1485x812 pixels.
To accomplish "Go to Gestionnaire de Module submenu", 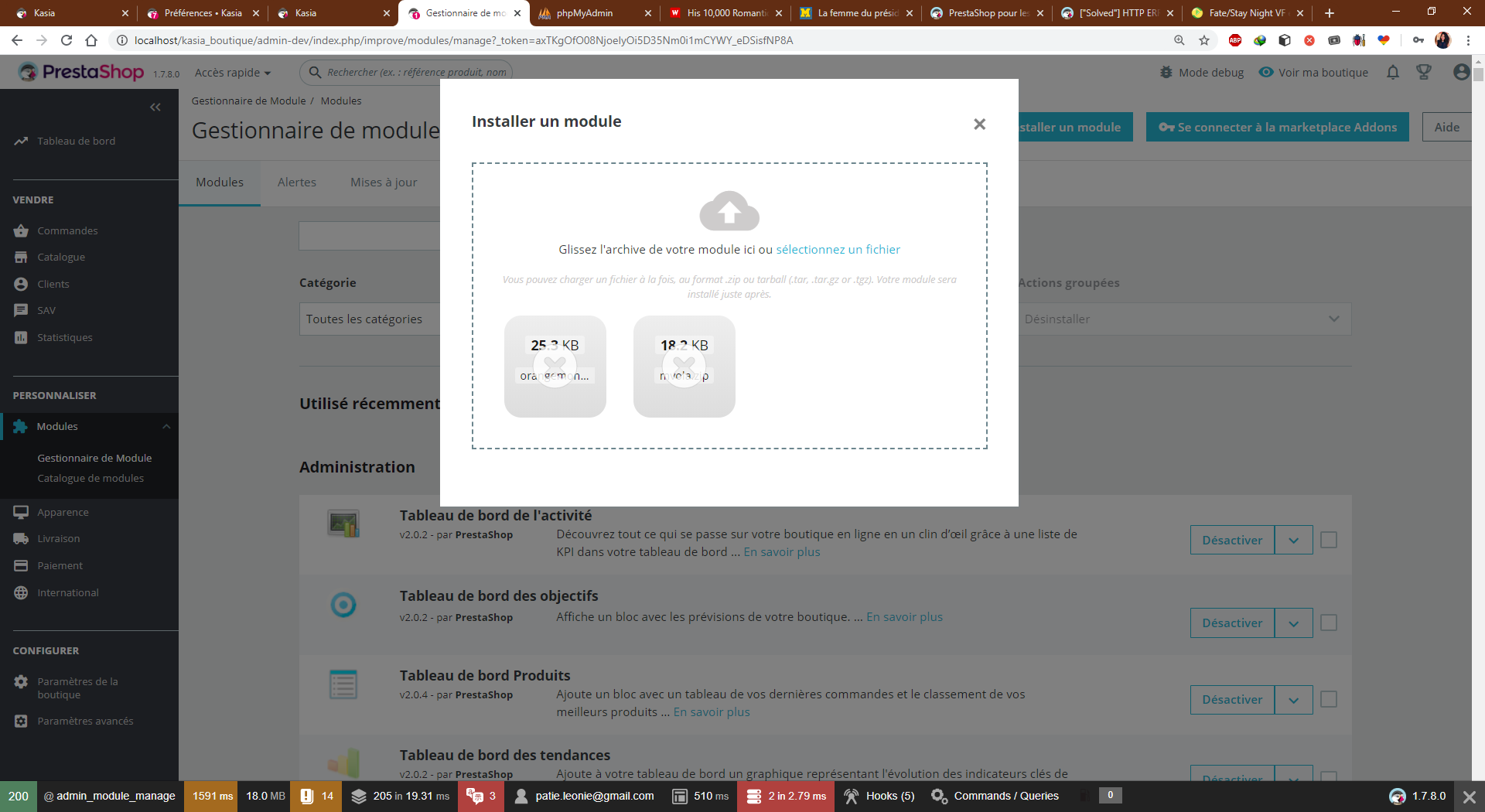I will [x=94, y=458].
